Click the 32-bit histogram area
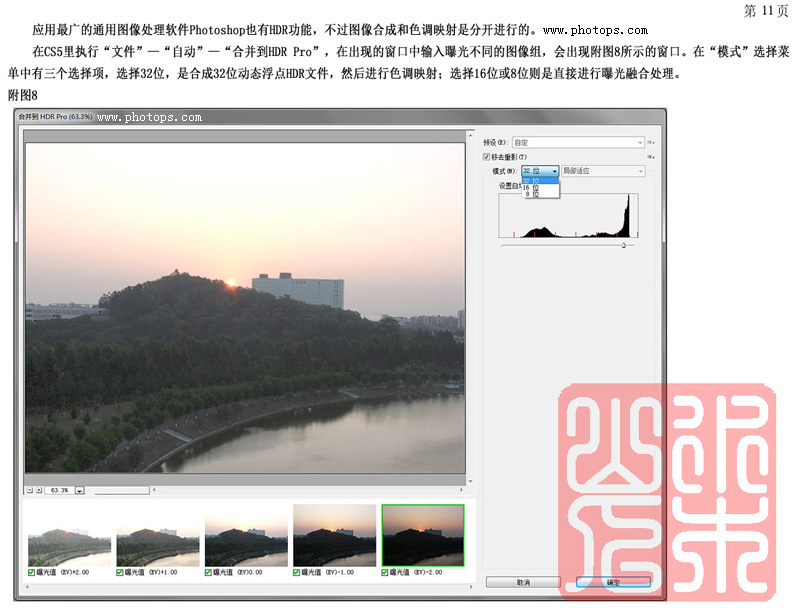 [x=568, y=215]
